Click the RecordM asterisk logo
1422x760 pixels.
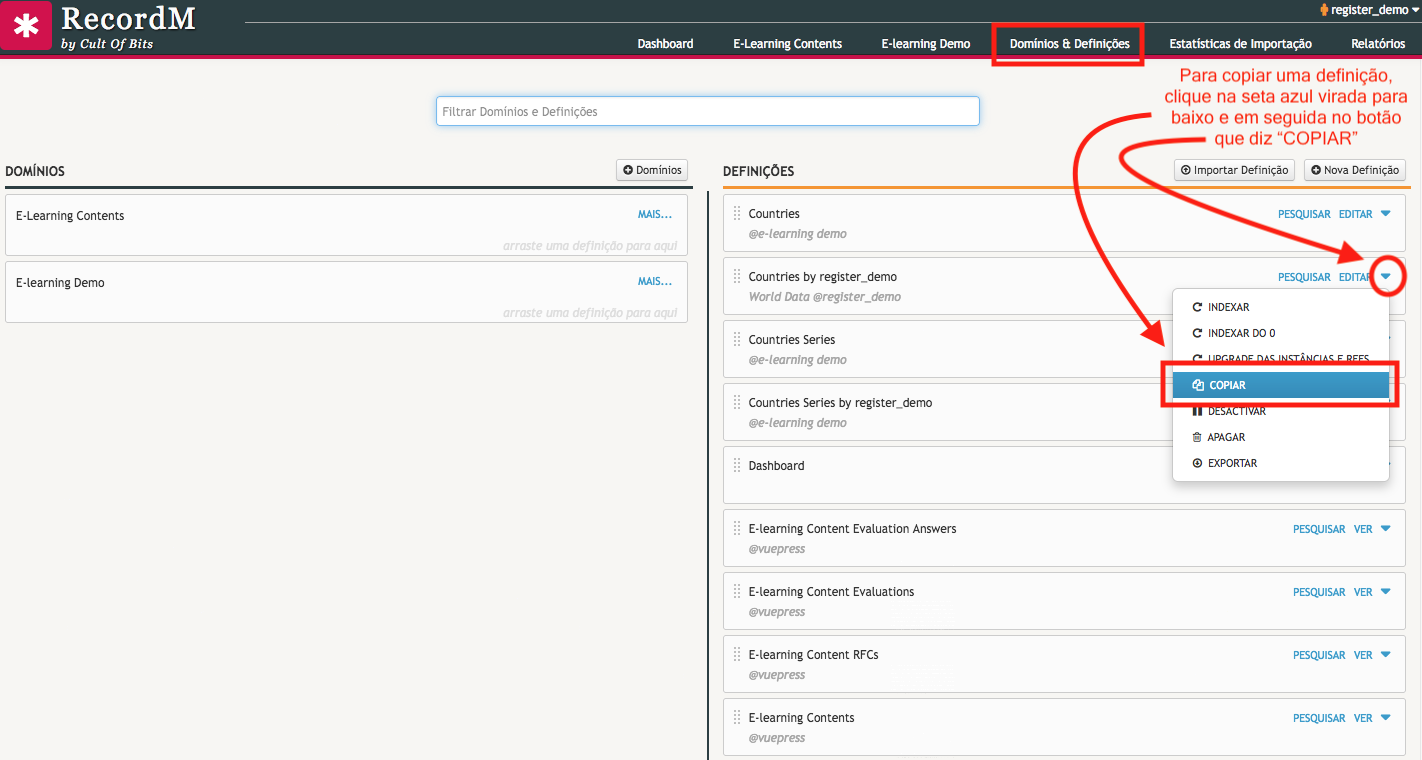pyautogui.click(x=26, y=25)
